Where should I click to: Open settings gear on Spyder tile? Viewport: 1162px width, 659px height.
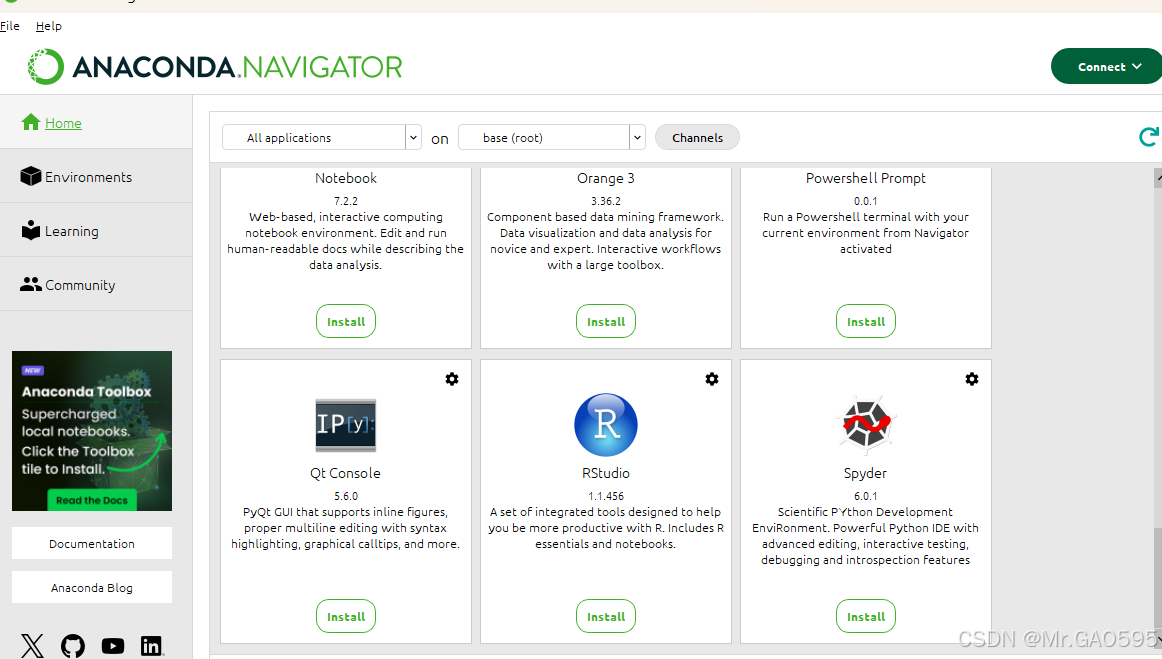pos(971,379)
